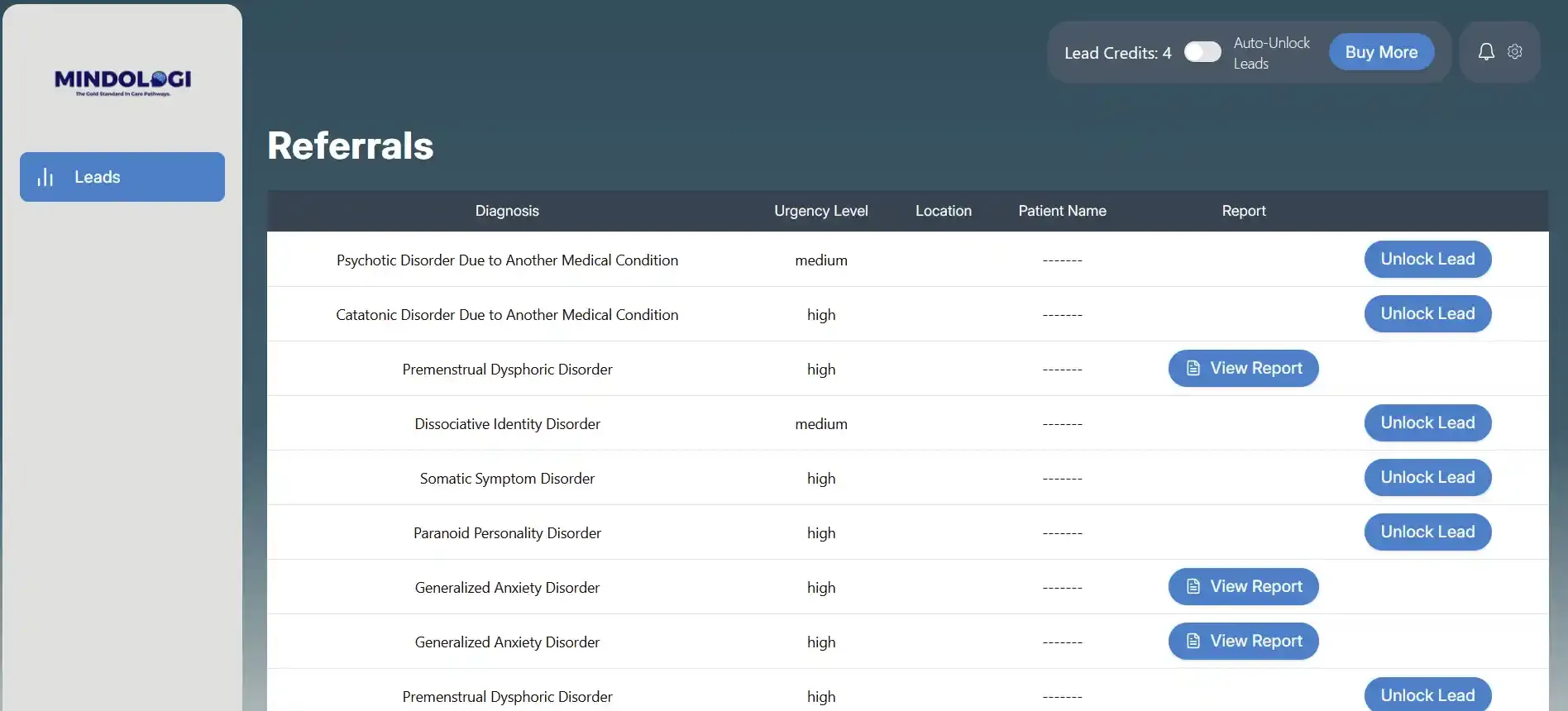Viewport: 1568px width, 711px height.
Task: Click the Lead Credits: 4 label
Action: pos(1117,53)
